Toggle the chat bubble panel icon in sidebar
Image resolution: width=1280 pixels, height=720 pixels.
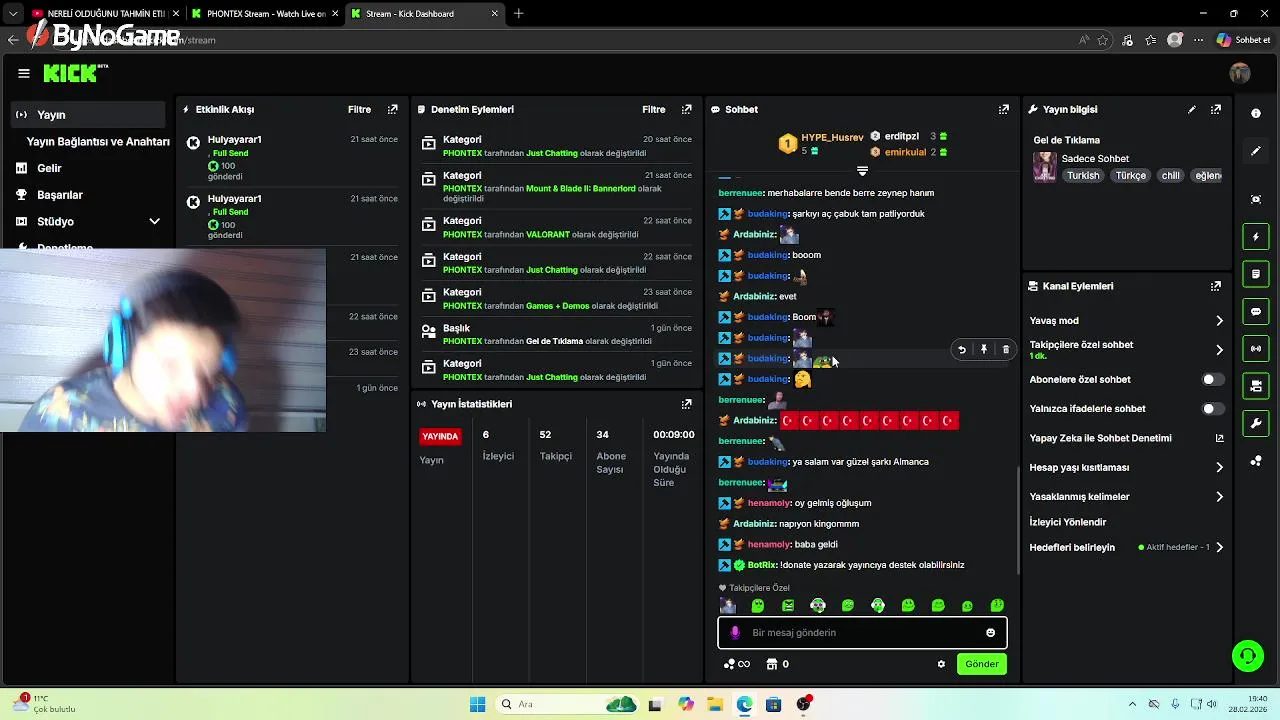pyautogui.click(x=1256, y=312)
